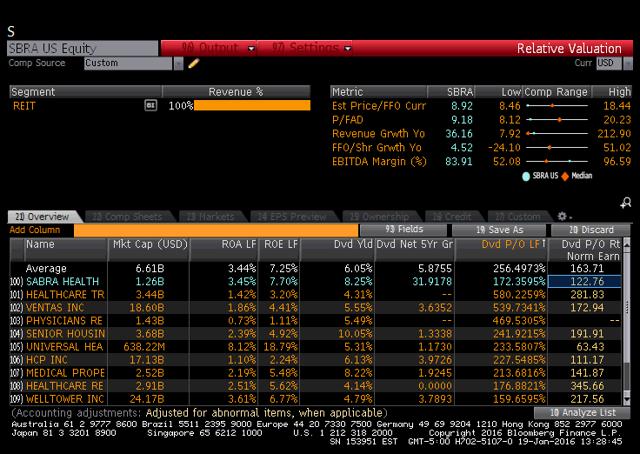Viewport: 640px width, 454px height.
Task: Click the 345.66 norm earnings value
Action: coord(587,386)
